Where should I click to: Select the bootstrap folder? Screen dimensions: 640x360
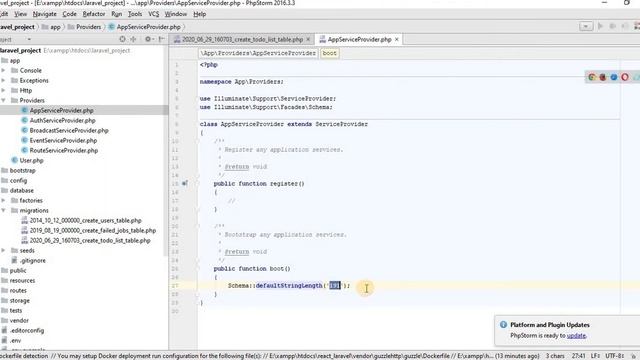(22, 171)
